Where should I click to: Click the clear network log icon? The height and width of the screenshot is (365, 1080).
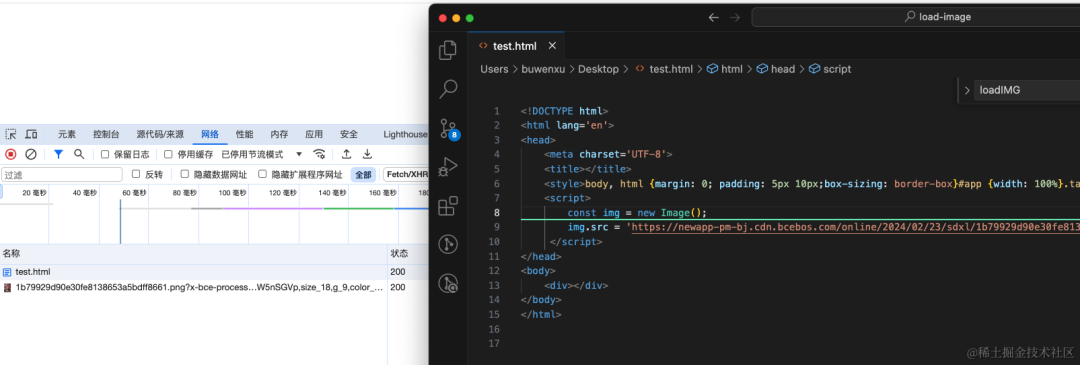coord(31,154)
